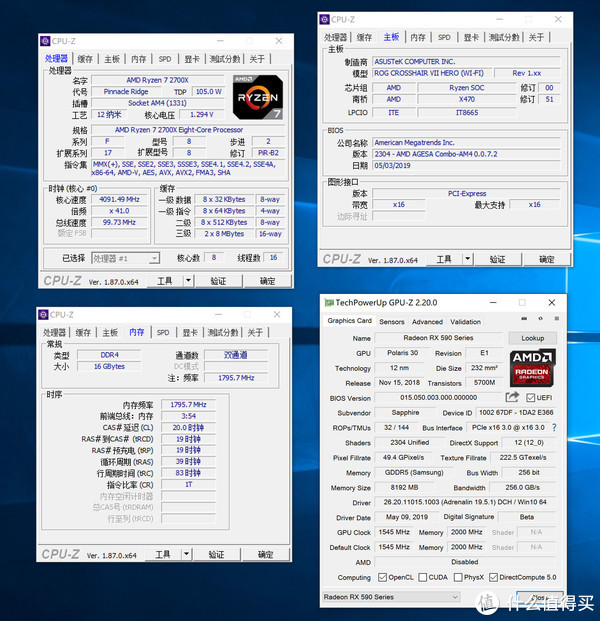The width and height of the screenshot is (600, 621).
Task: Open 显卡 tab in the mainboard window
Action: [471, 37]
